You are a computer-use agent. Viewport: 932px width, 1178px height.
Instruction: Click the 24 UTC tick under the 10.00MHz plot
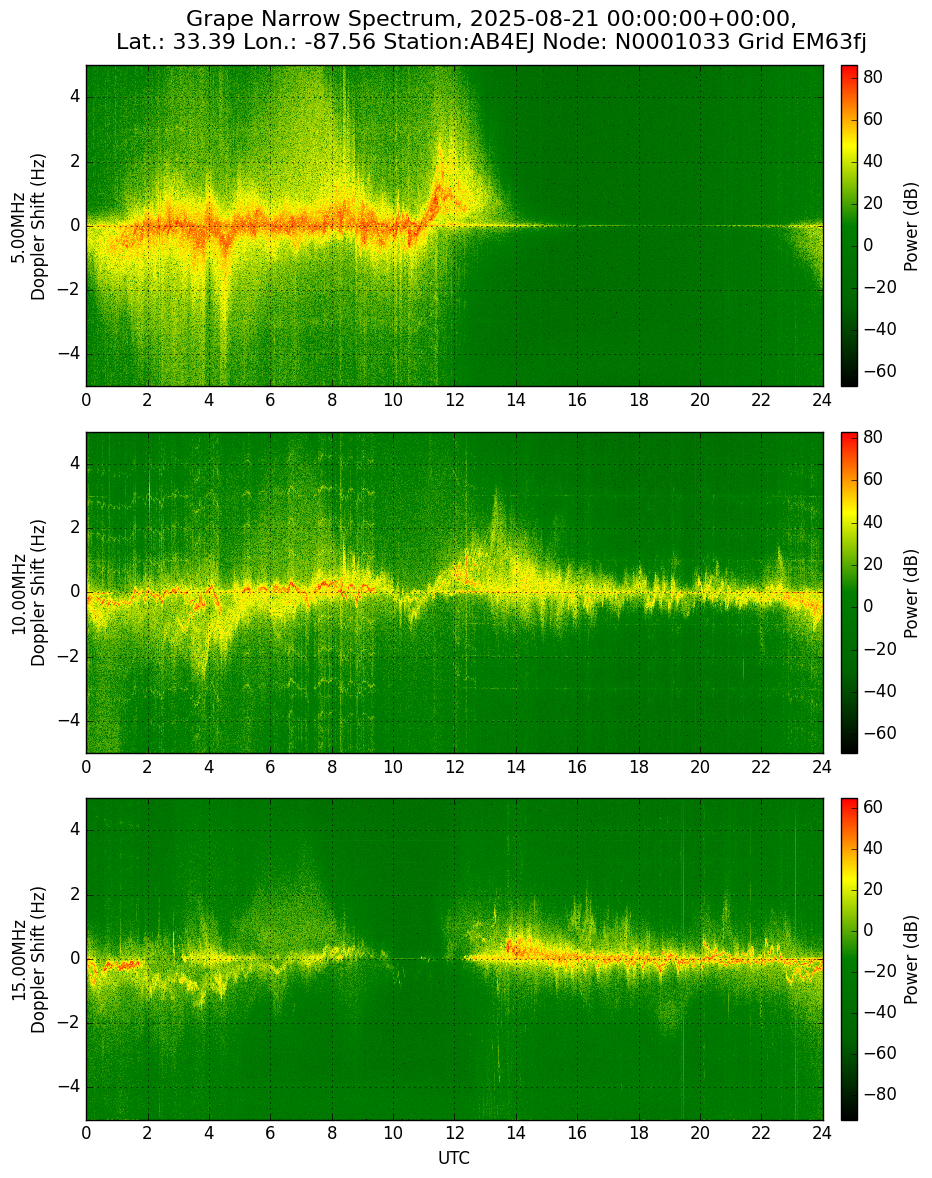coord(822,767)
